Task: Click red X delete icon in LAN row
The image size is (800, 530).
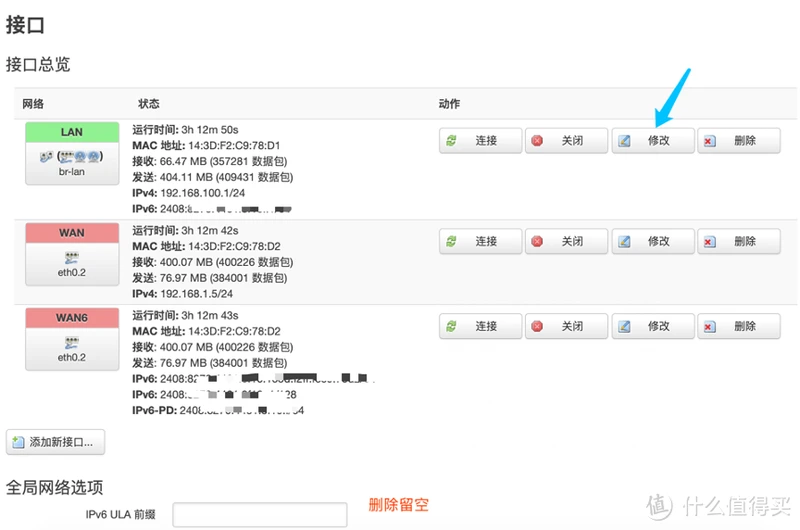Action: 710,141
